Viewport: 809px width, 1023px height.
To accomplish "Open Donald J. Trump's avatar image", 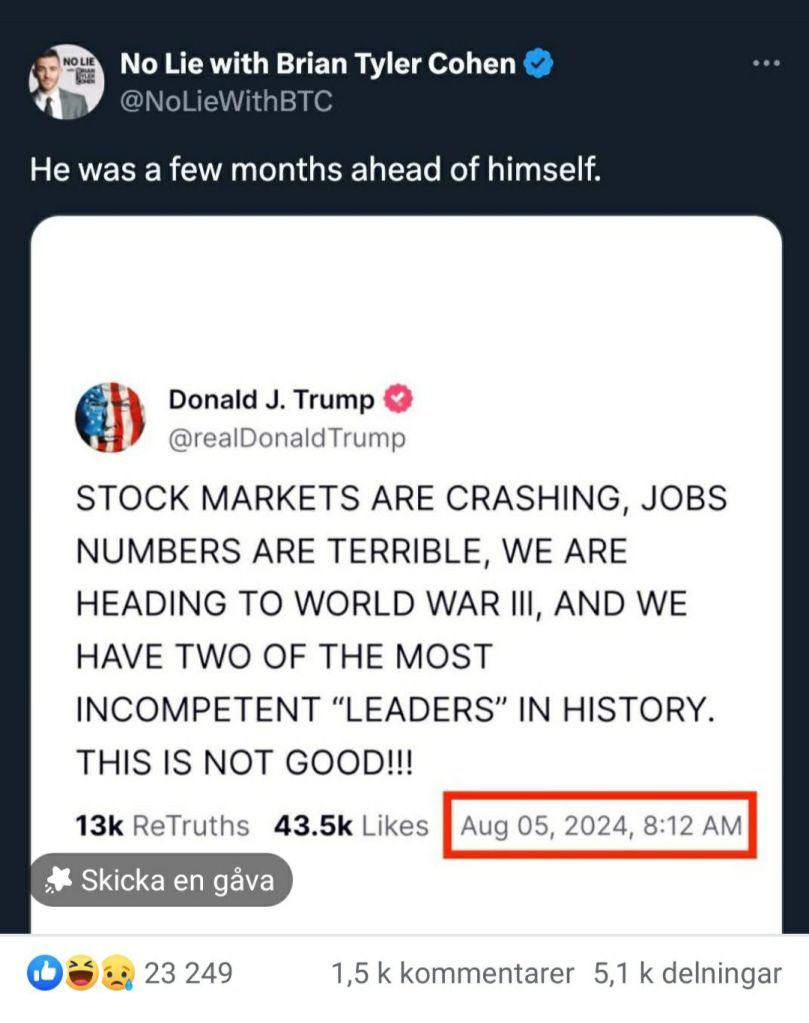I will [110, 417].
